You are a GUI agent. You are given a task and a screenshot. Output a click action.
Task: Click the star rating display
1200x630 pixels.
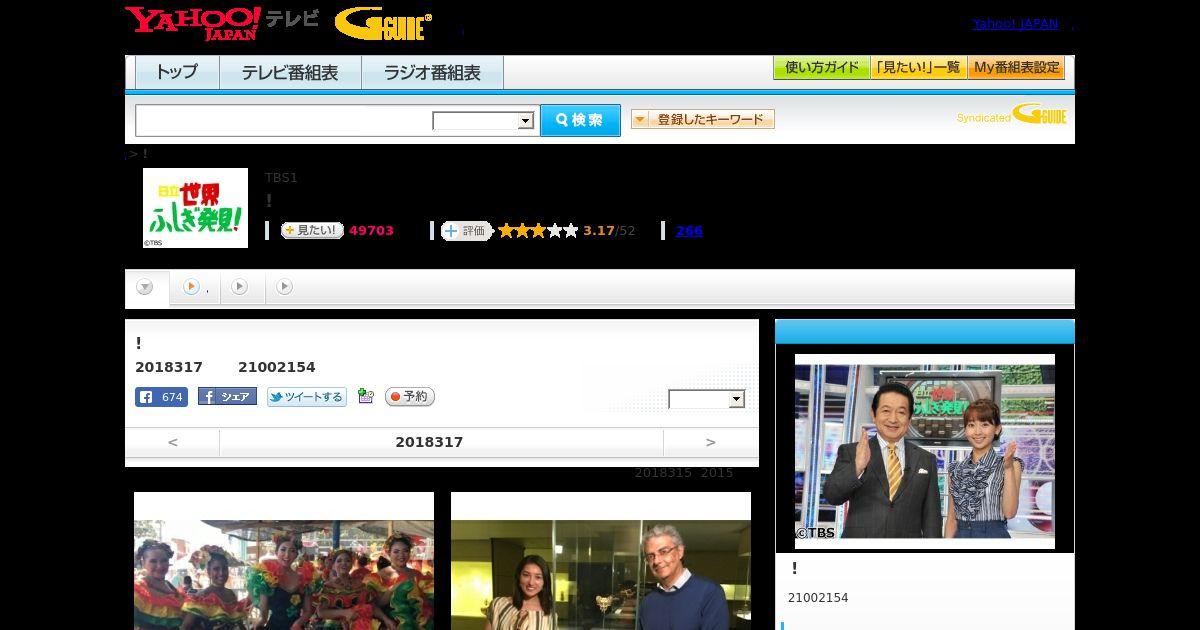538,231
